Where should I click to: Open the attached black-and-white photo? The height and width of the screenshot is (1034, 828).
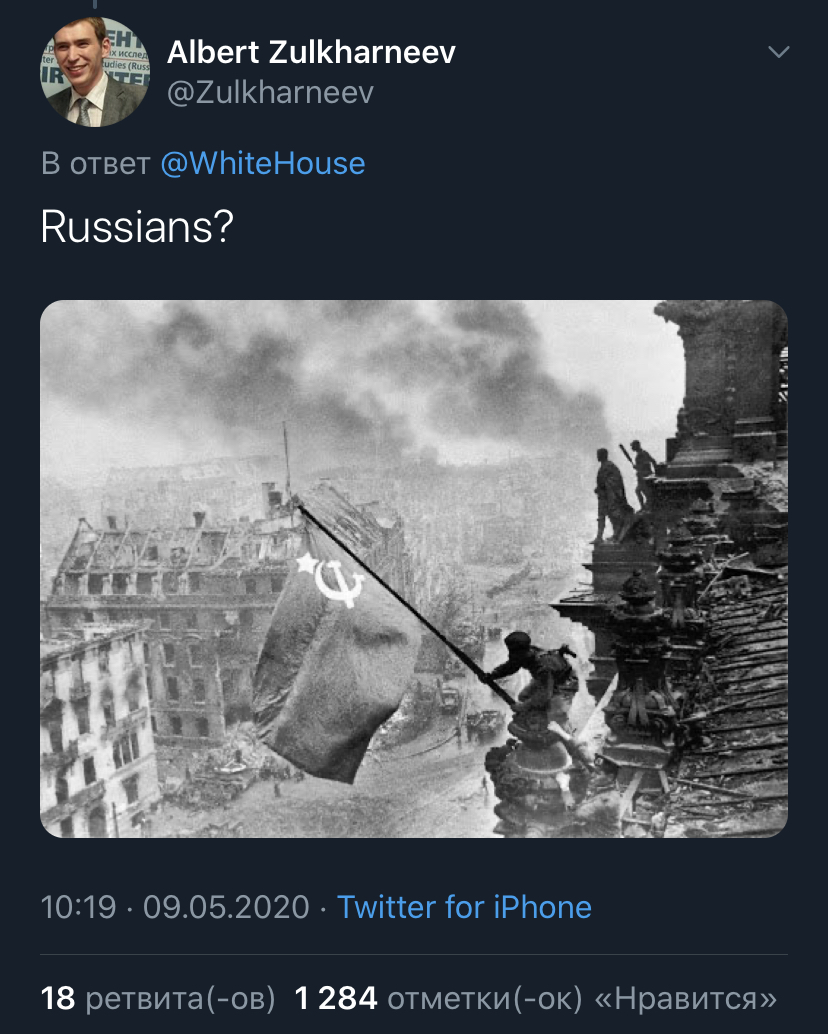pyautogui.click(x=413, y=568)
